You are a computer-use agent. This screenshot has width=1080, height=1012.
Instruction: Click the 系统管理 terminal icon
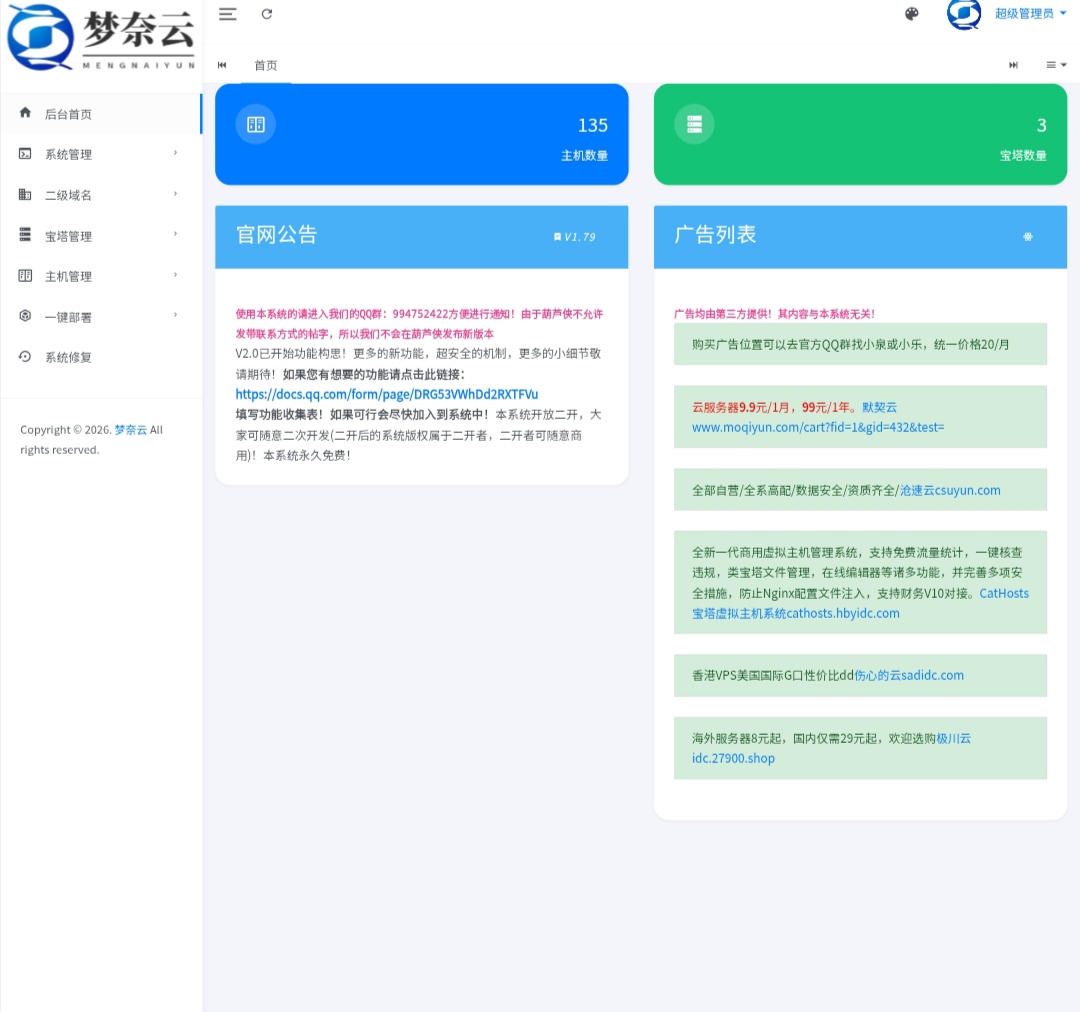point(25,154)
